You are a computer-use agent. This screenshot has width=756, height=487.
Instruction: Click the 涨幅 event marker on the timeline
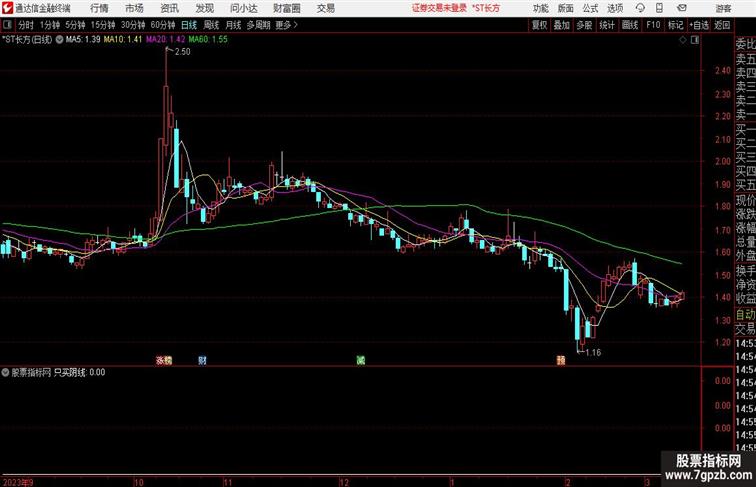tap(164, 360)
